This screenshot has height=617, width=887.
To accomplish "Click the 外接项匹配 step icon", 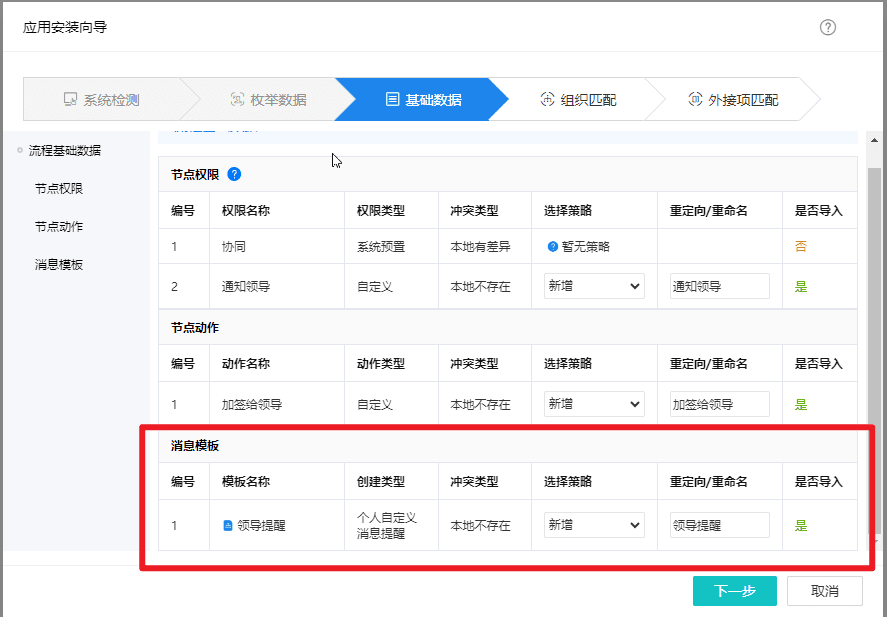I will point(695,100).
